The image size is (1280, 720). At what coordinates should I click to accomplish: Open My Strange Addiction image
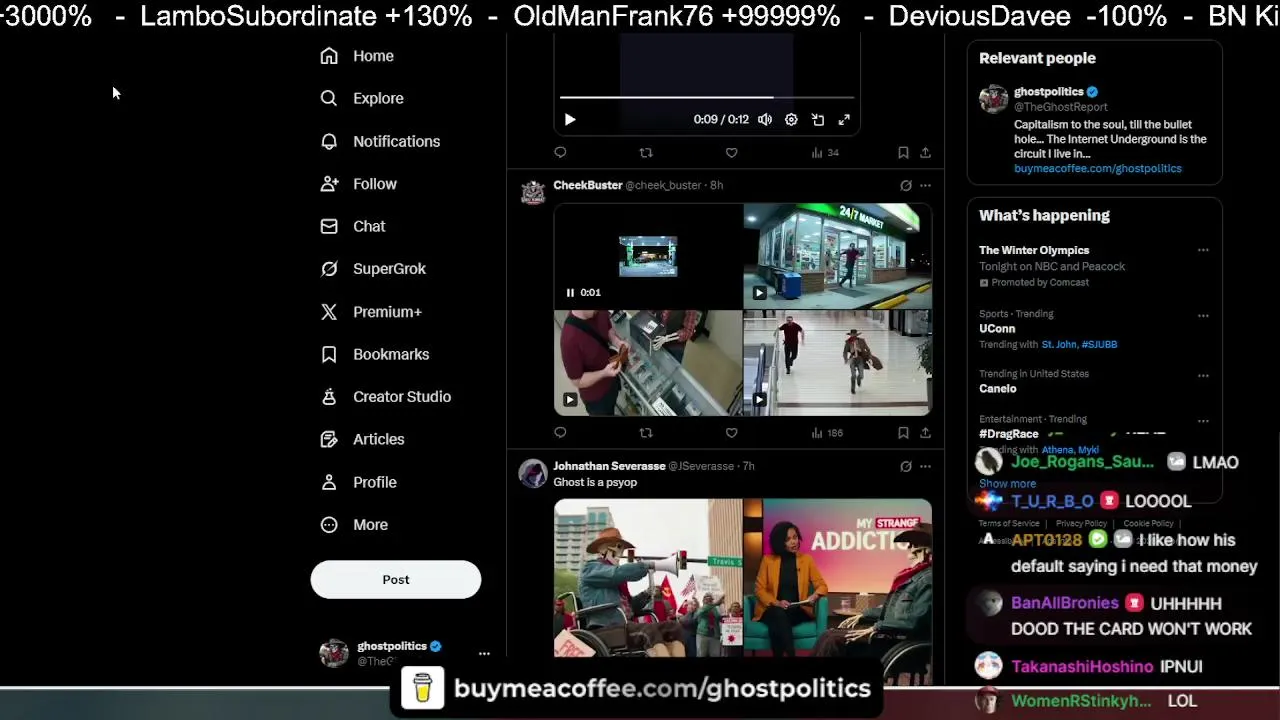coord(838,577)
